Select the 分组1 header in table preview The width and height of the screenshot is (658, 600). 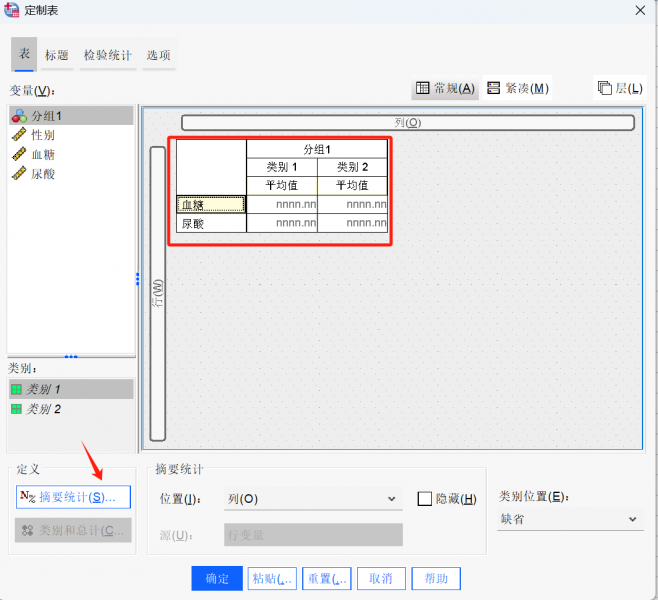[x=317, y=149]
